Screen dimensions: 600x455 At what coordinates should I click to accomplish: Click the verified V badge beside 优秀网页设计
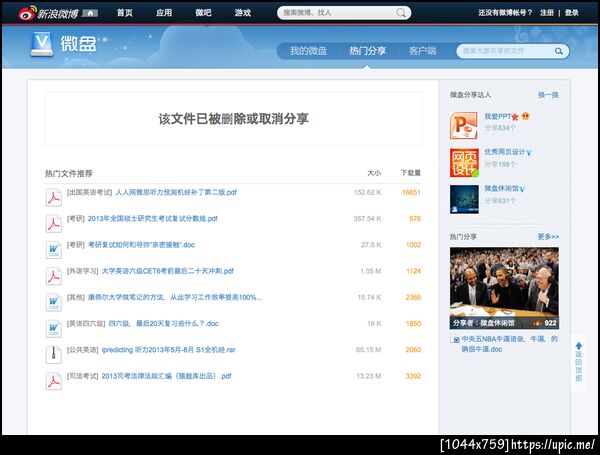pyautogui.click(x=529, y=153)
